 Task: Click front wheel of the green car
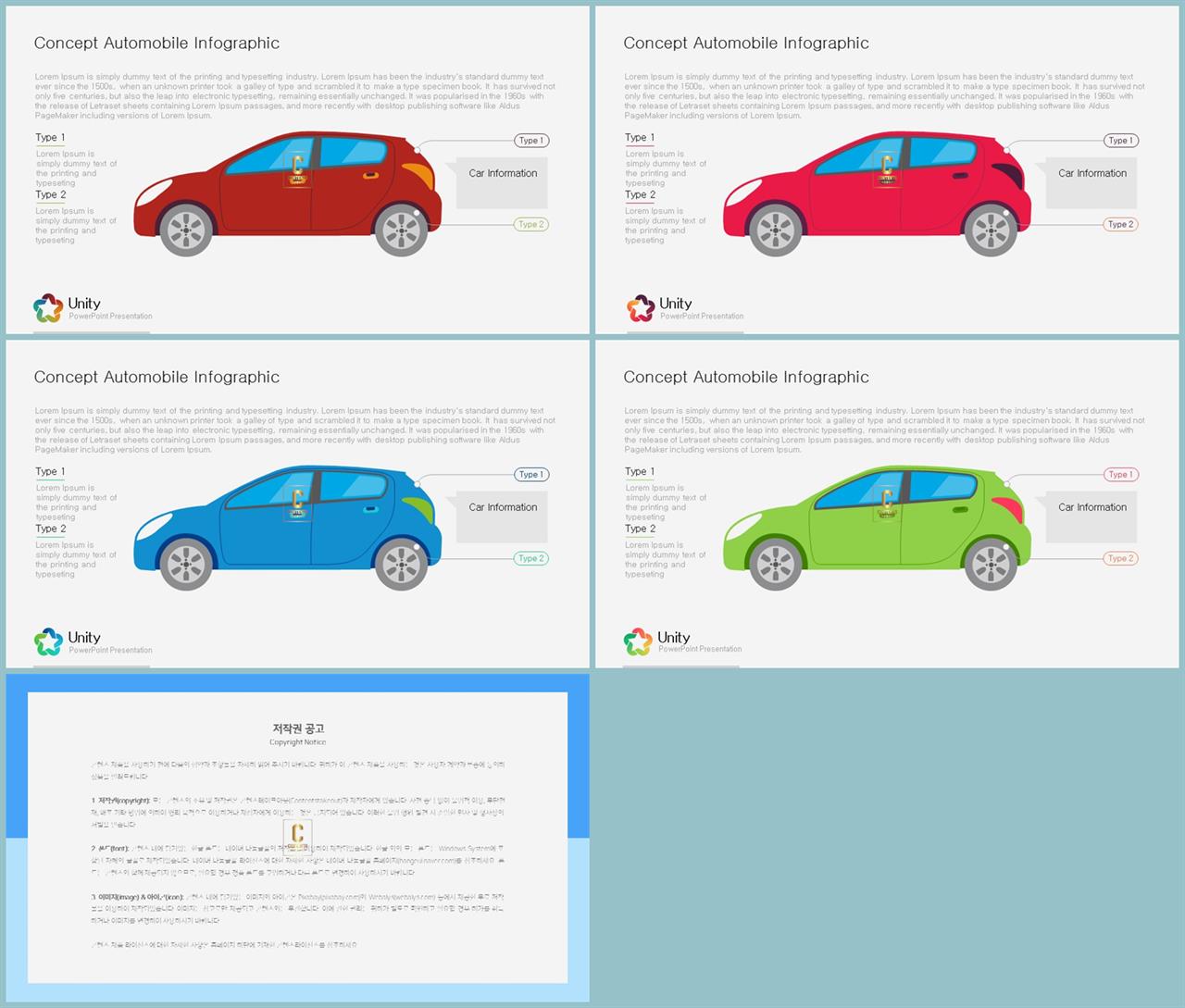[776, 564]
